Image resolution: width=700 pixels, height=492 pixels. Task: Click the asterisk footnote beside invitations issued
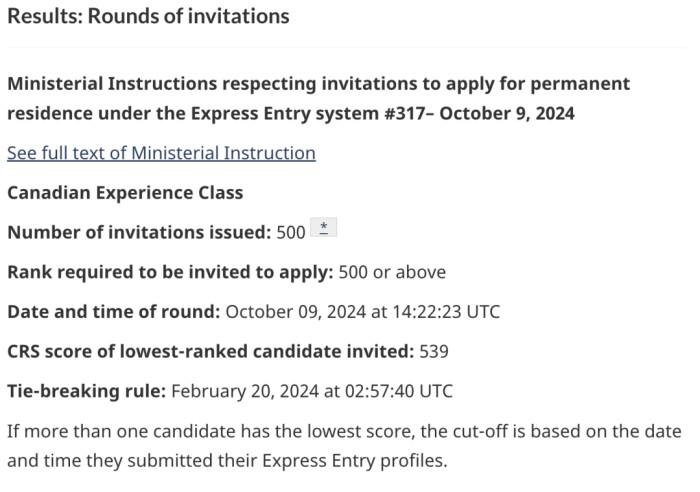click(x=324, y=229)
